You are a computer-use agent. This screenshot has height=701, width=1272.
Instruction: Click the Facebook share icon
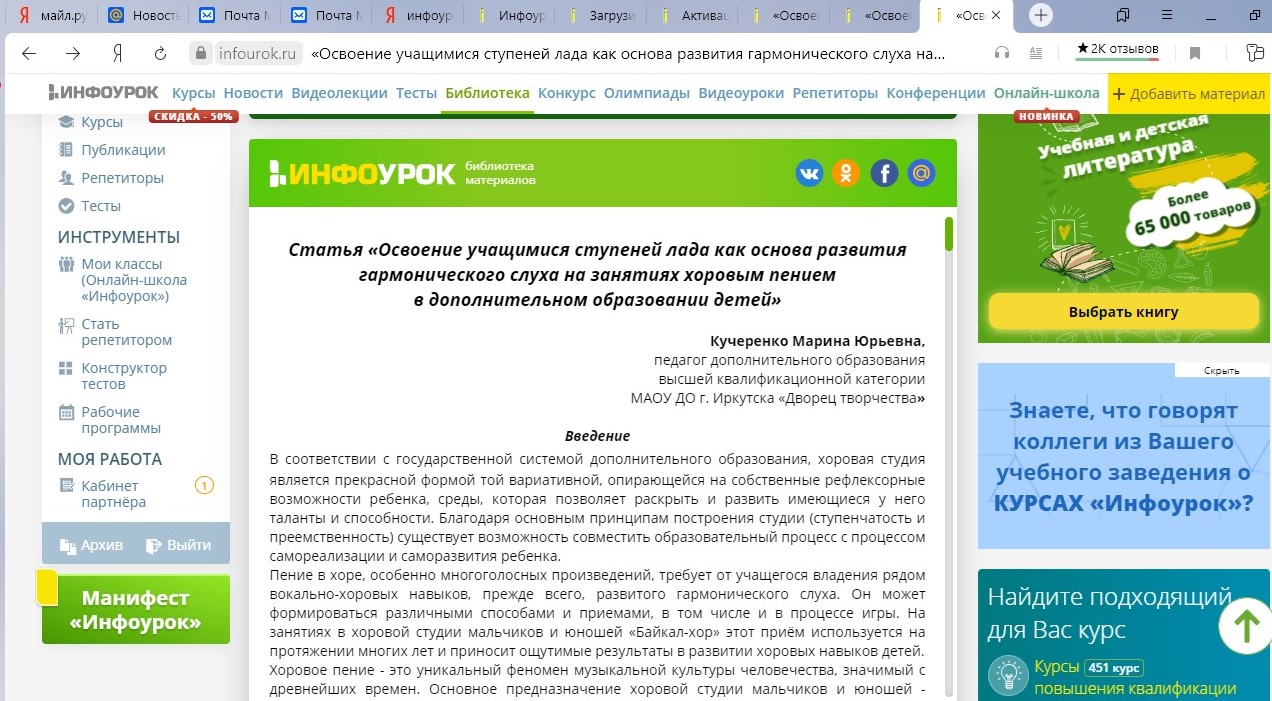(x=884, y=173)
